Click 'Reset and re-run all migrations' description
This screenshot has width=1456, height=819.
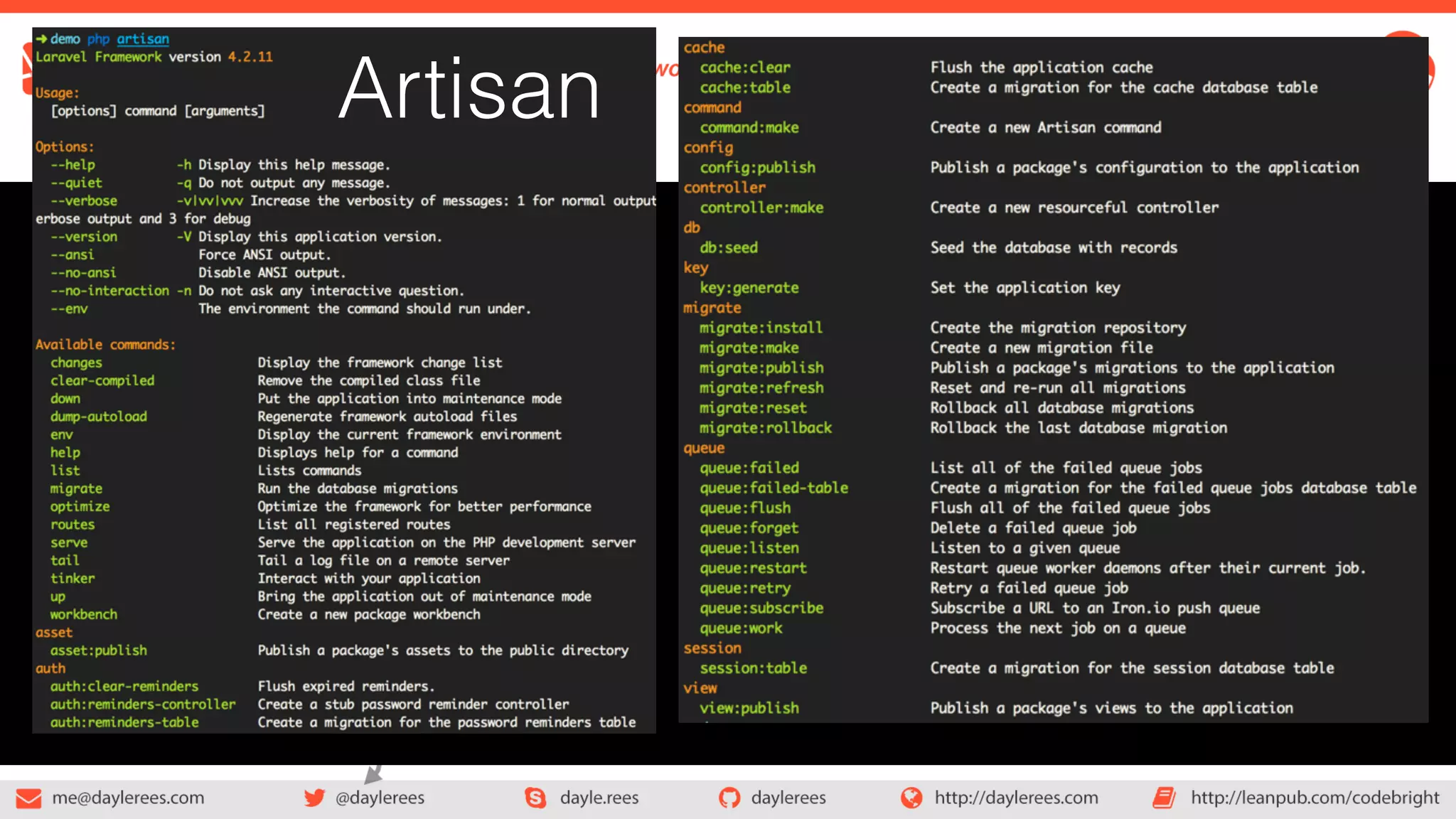pyautogui.click(x=1058, y=388)
